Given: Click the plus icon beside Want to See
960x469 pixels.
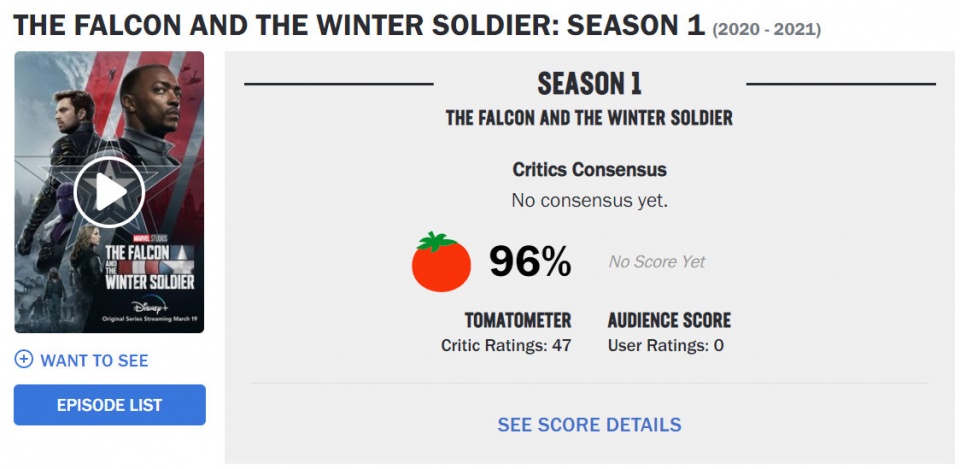Looking at the screenshot, I should [x=24, y=359].
